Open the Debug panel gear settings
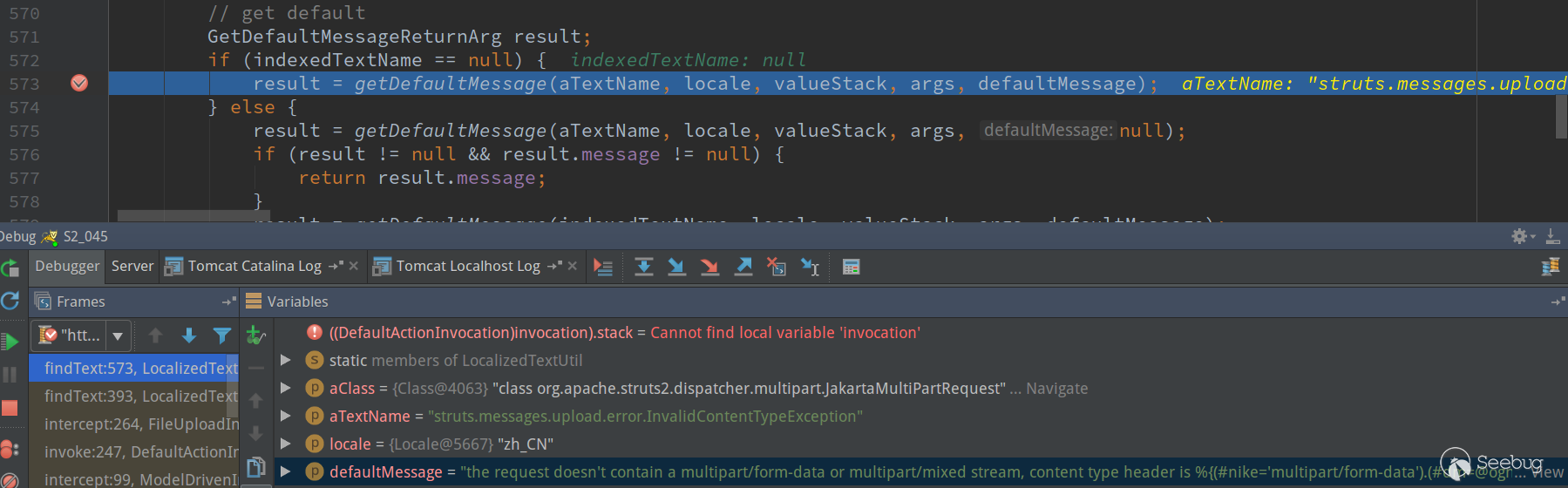The height and width of the screenshot is (488, 1568). tap(1523, 236)
